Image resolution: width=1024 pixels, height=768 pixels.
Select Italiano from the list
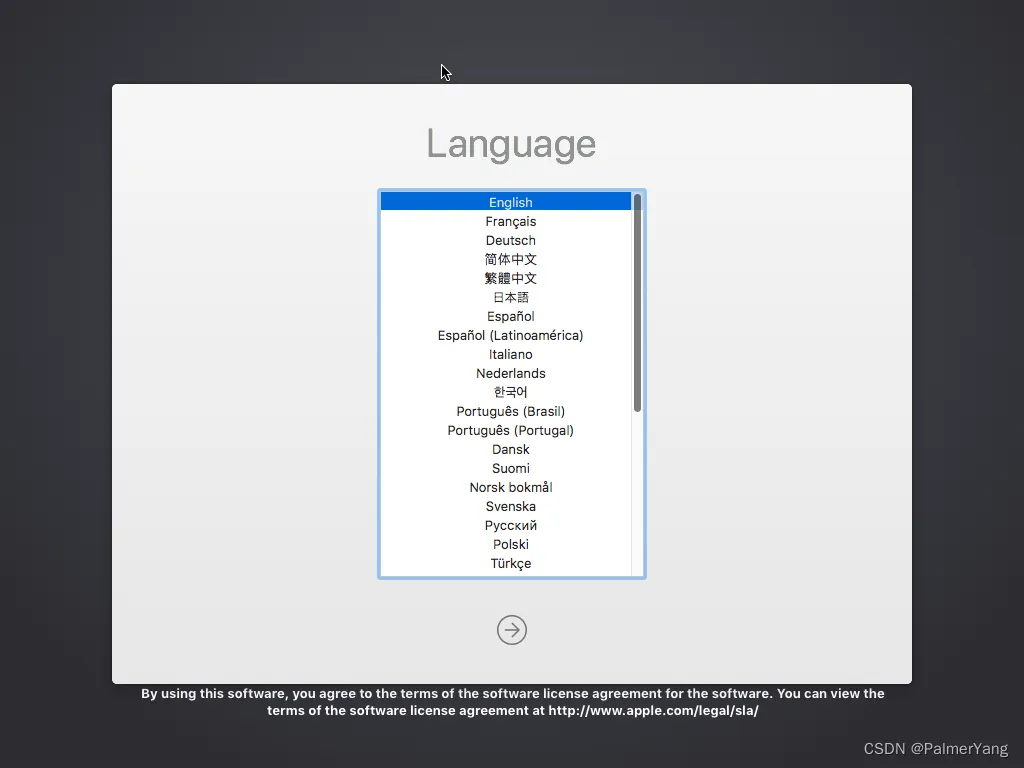point(510,355)
